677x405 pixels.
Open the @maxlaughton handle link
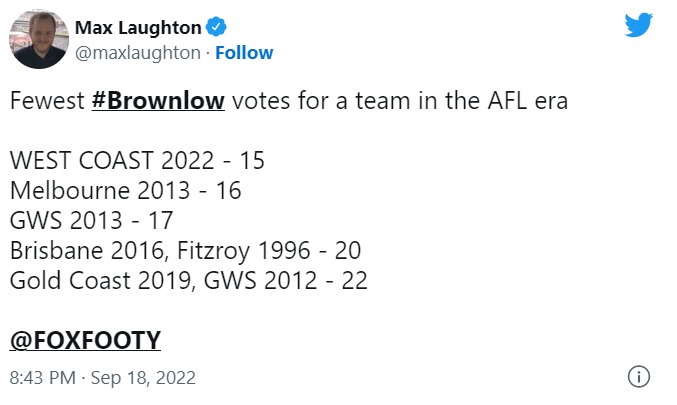pyautogui.click(x=138, y=53)
